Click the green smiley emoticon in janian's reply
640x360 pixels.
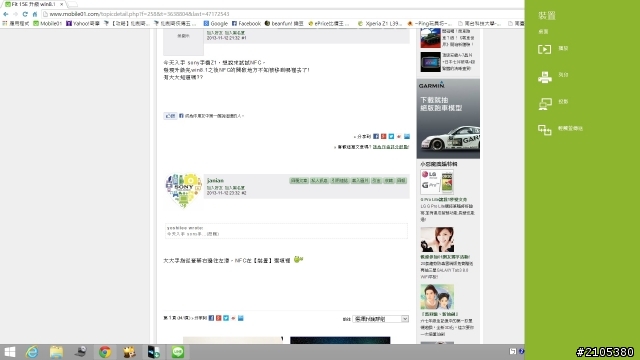tap(298, 259)
